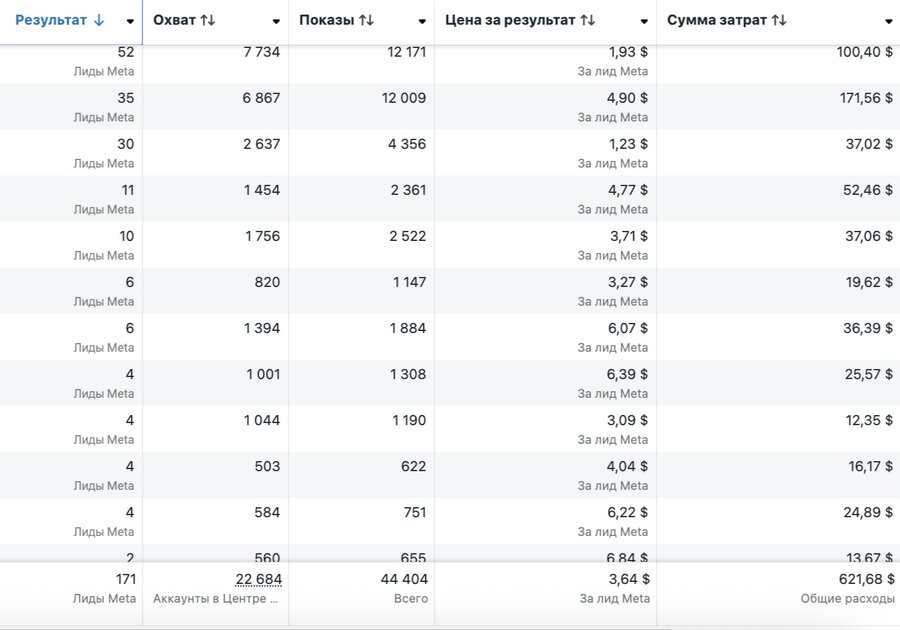Image resolution: width=900 pixels, height=630 pixels.
Task: Click sort arrows icon beside Сумма затрат
Action: click(x=779, y=20)
